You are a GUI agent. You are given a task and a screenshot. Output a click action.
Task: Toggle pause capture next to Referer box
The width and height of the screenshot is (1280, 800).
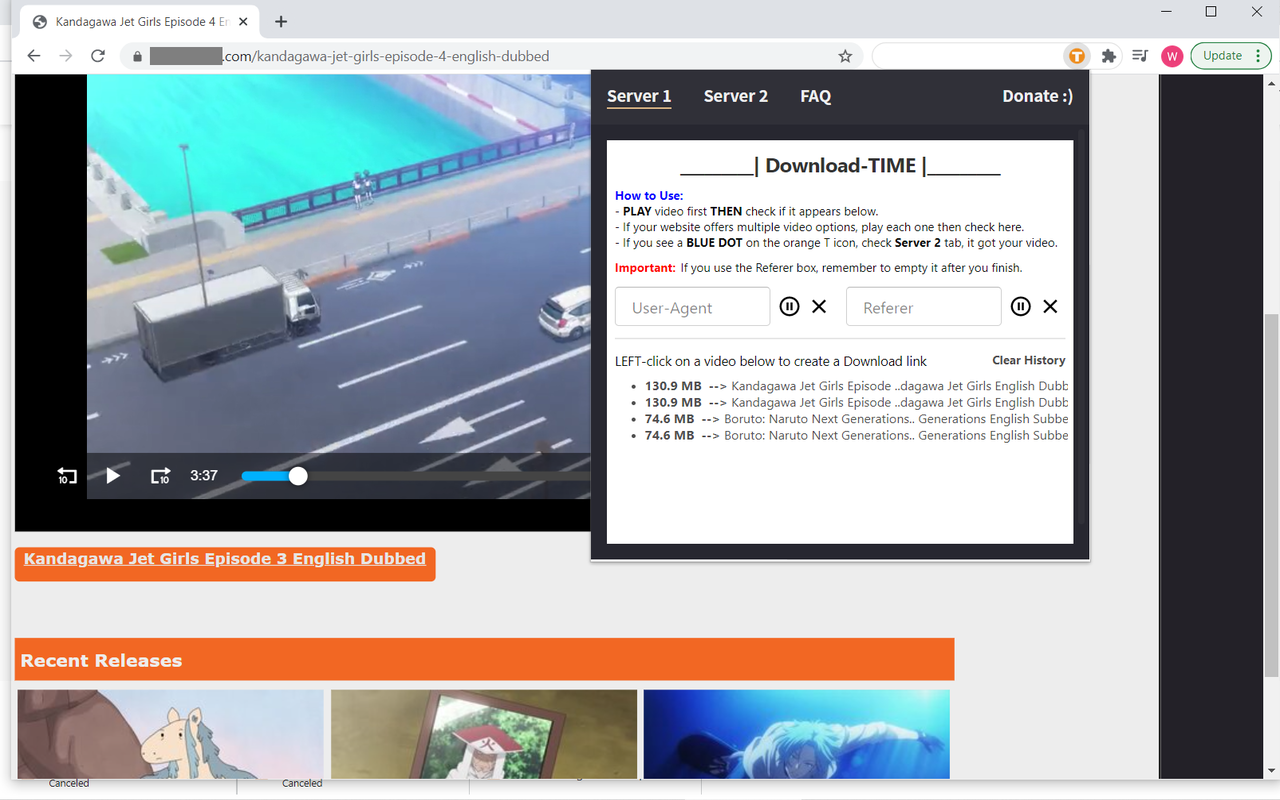coord(1020,306)
